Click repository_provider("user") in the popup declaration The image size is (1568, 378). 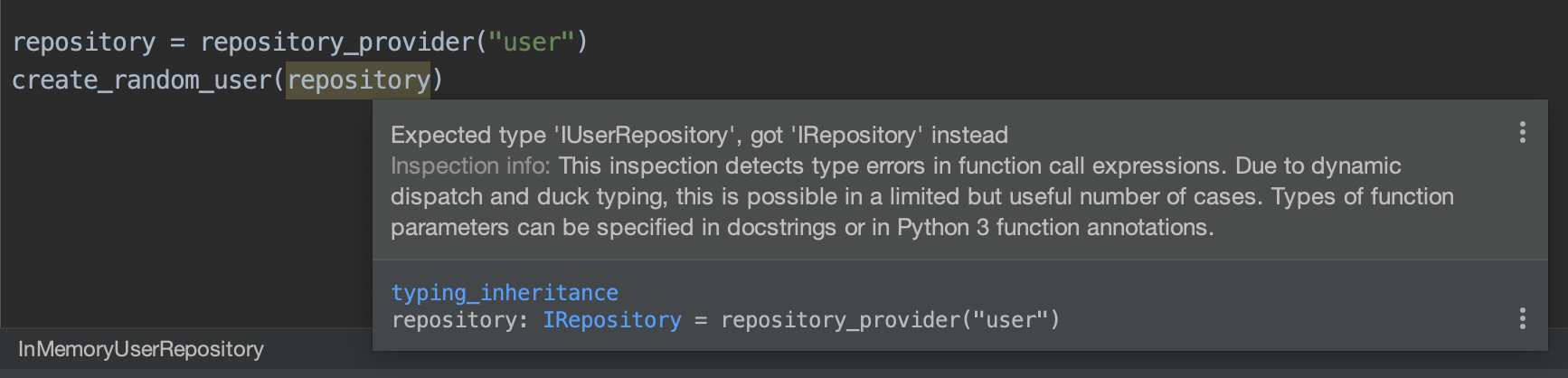pos(890,320)
